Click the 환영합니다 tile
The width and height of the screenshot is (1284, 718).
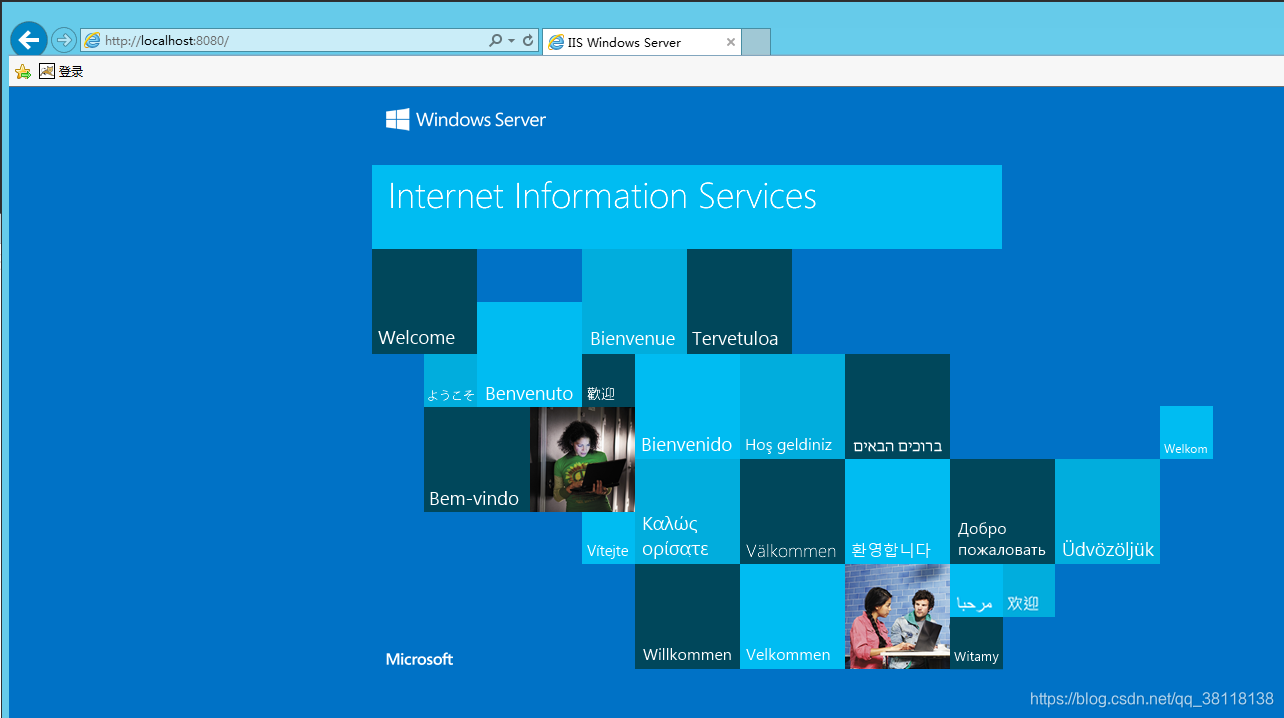pyautogui.click(x=897, y=511)
